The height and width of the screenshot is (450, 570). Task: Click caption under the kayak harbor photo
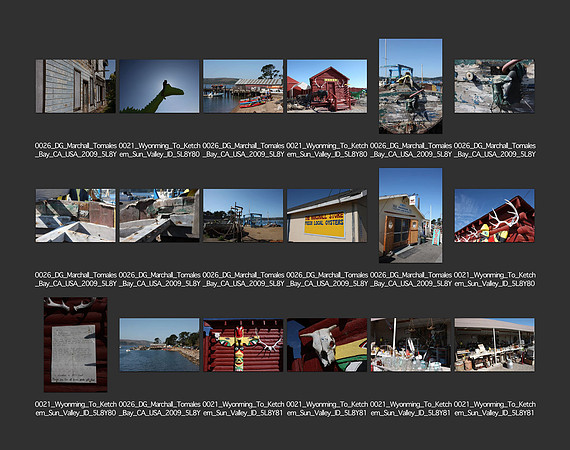click(x=243, y=150)
